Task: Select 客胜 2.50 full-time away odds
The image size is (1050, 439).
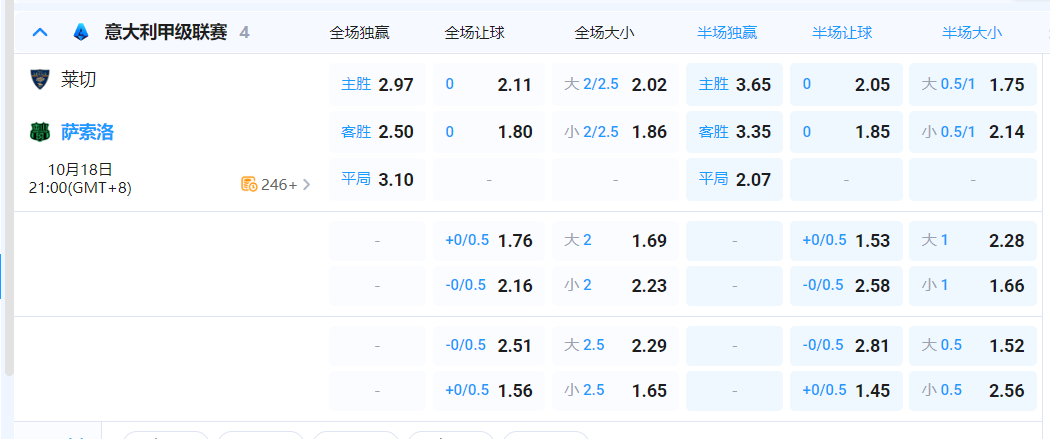Action: [377, 132]
